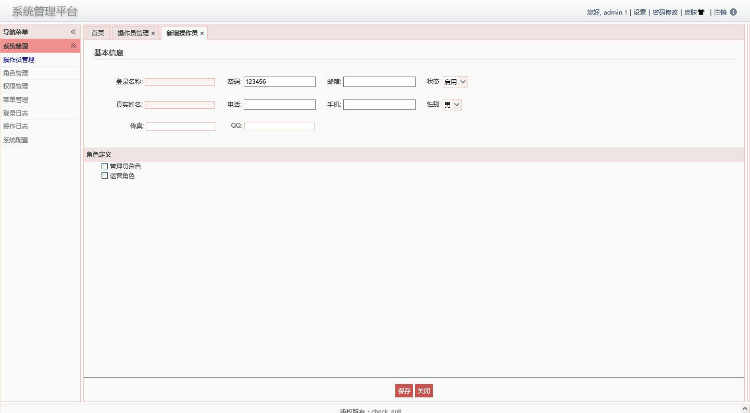Collapse the highlighted 系统管理 accordion section
This screenshot has width=750, height=413.
[73, 45]
